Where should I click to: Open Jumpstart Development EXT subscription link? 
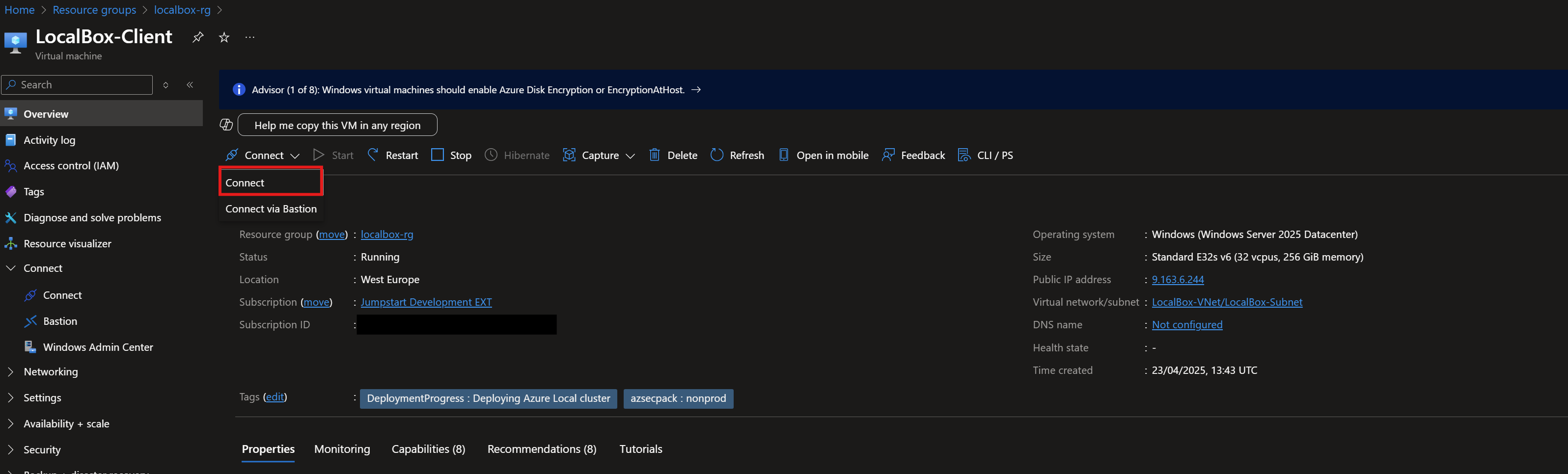pyautogui.click(x=426, y=302)
